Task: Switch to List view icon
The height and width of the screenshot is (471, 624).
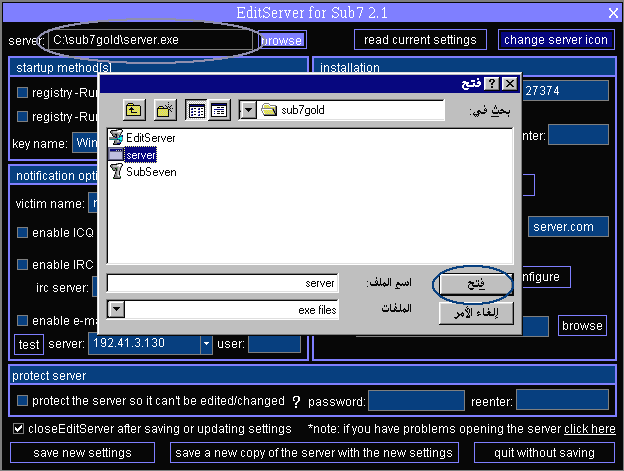Action: (196, 110)
